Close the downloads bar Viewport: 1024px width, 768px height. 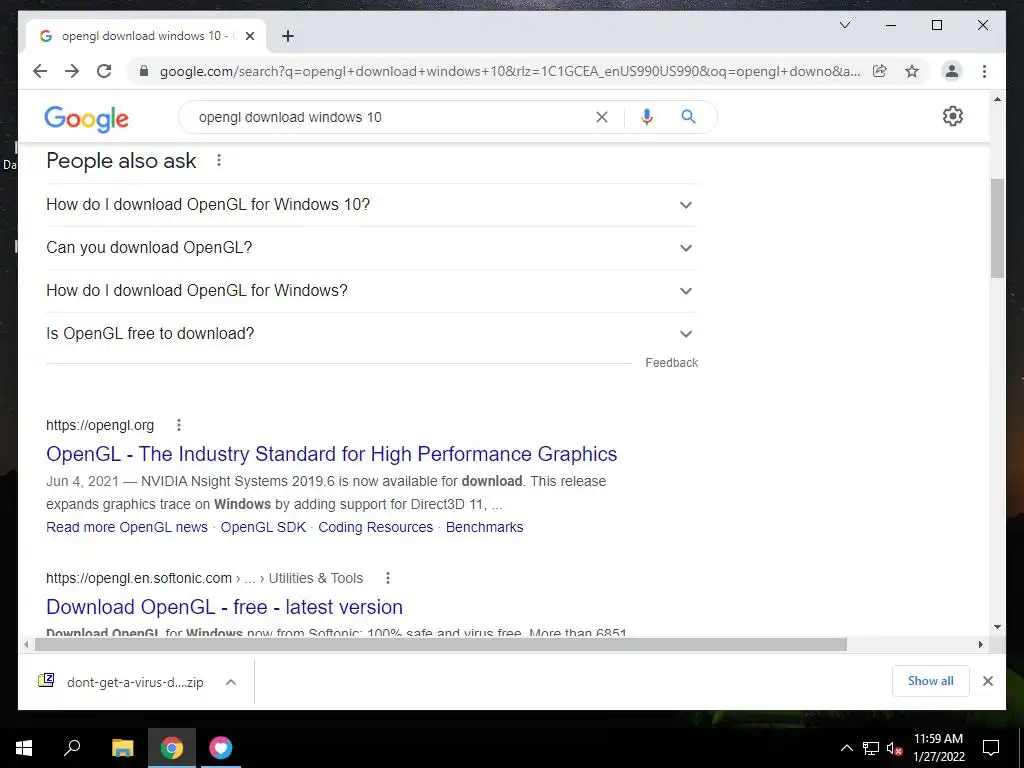tap(987, 681)
